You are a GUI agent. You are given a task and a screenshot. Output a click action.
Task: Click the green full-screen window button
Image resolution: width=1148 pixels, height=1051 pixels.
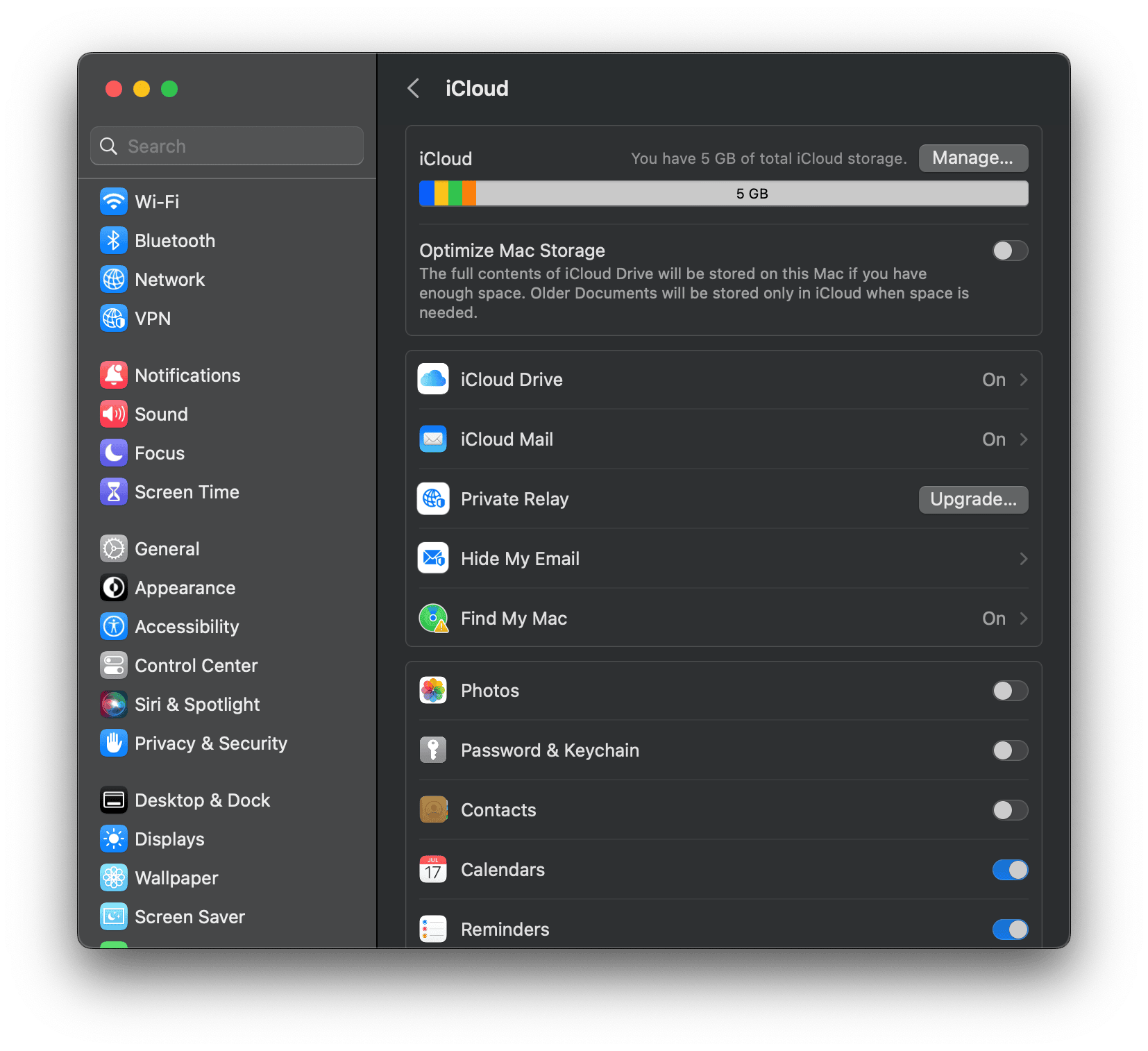click(x=169, y=89)
